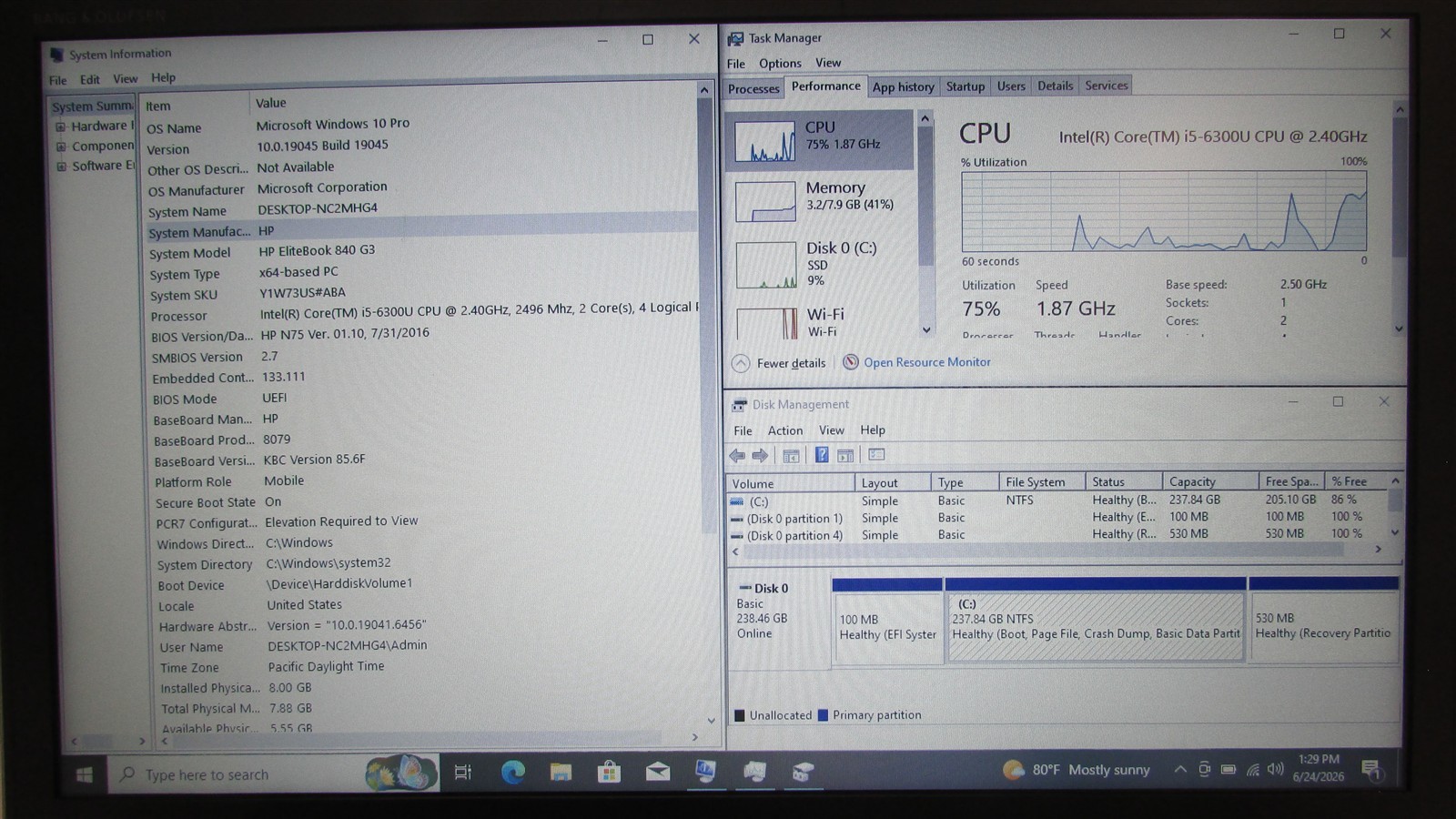Expand Hardware Resources tree node
This screenshot has width=1456, height=819.
(61, 126)
